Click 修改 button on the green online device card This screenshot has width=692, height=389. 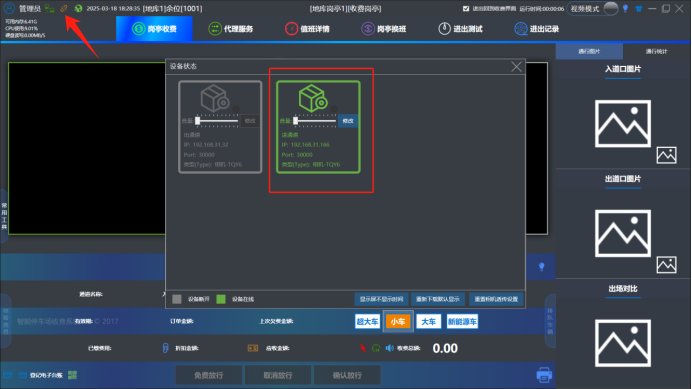(348, 121)
